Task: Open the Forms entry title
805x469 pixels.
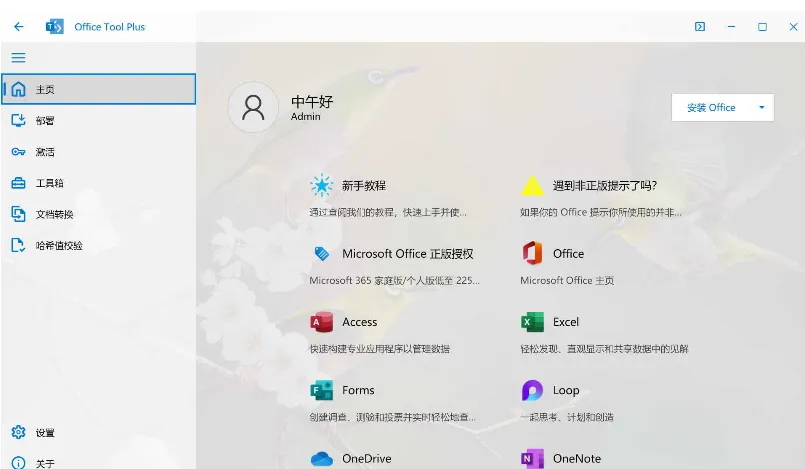Action: [358, 390]
